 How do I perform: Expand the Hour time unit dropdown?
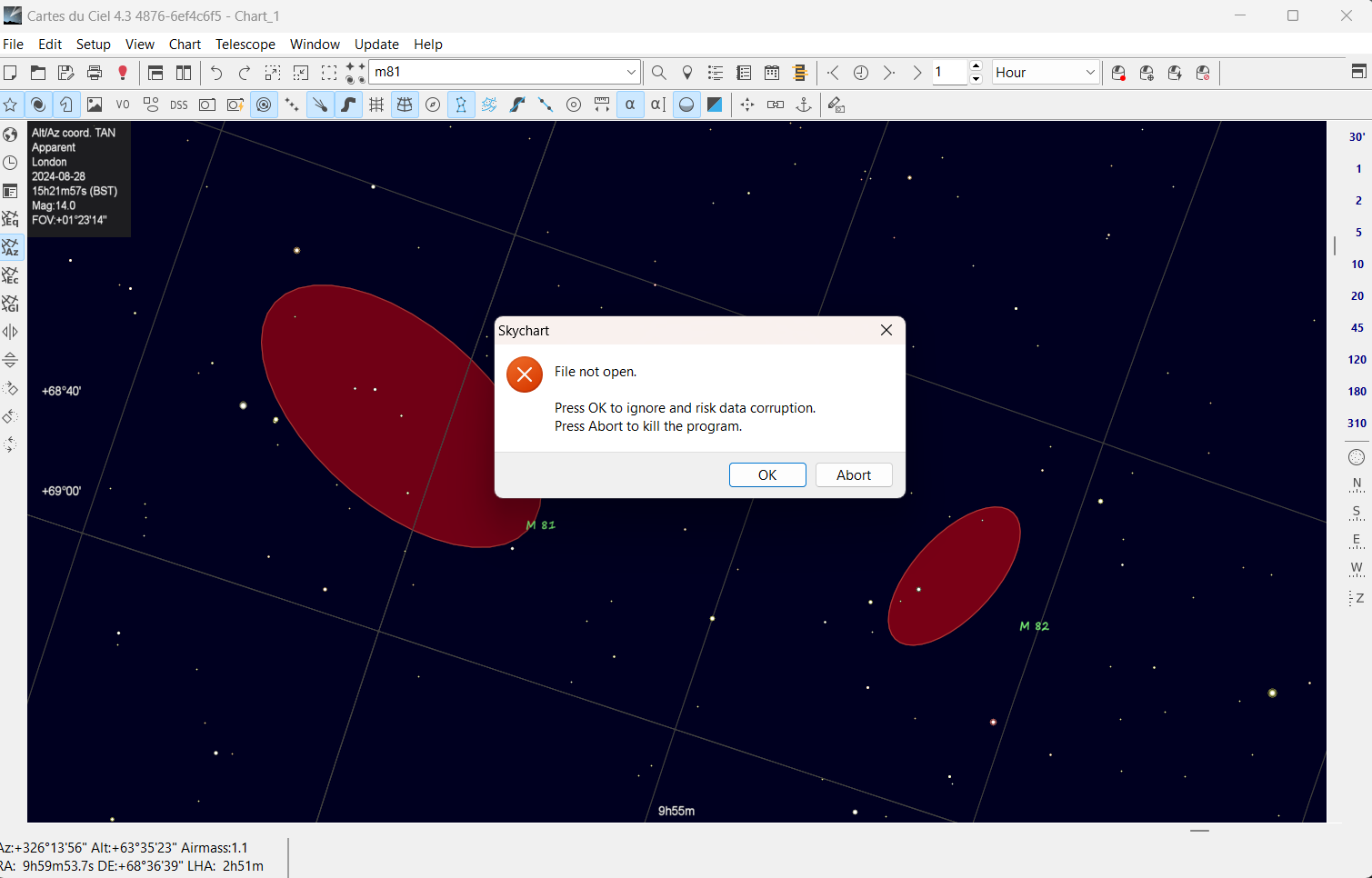1090,73
